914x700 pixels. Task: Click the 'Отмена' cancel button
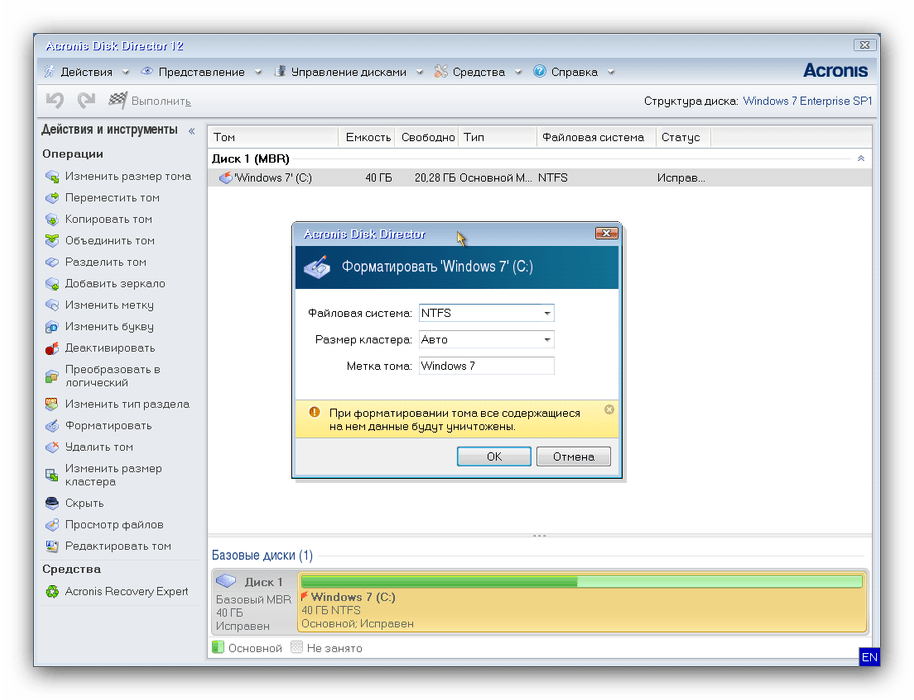[573, 457]
